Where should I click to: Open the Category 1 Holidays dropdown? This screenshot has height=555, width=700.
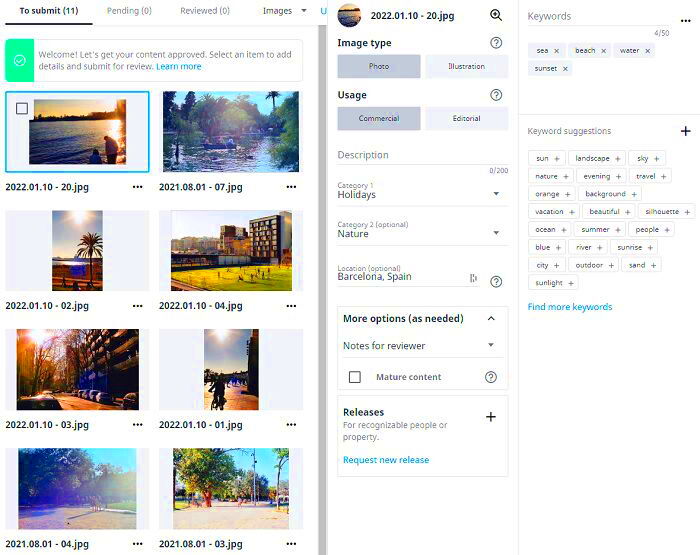coord(422,192)
